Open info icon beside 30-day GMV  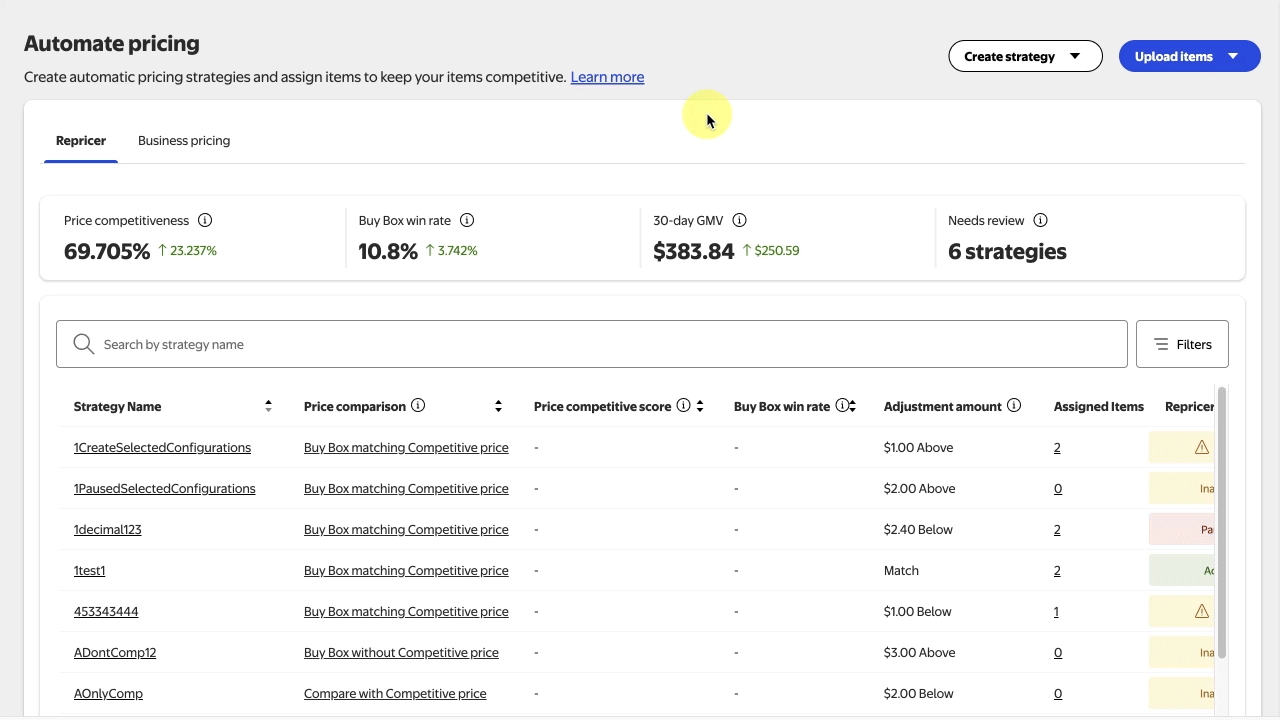(x=740, y=220)
